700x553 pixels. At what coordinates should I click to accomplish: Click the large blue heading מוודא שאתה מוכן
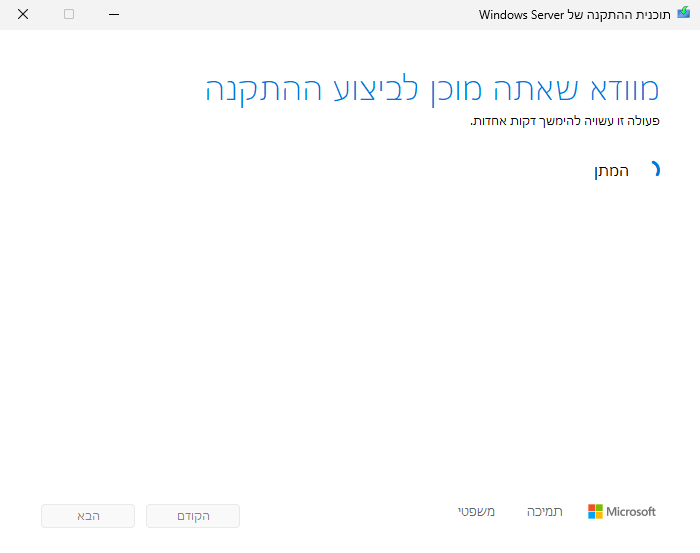(432, 89)
